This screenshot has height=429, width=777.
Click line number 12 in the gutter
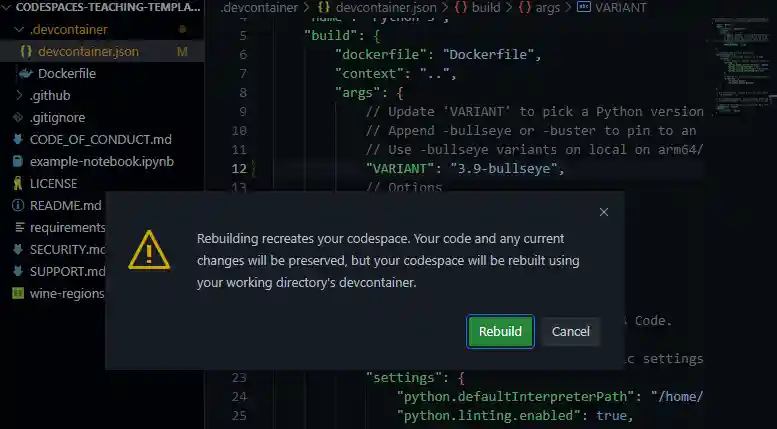[239, 168]
